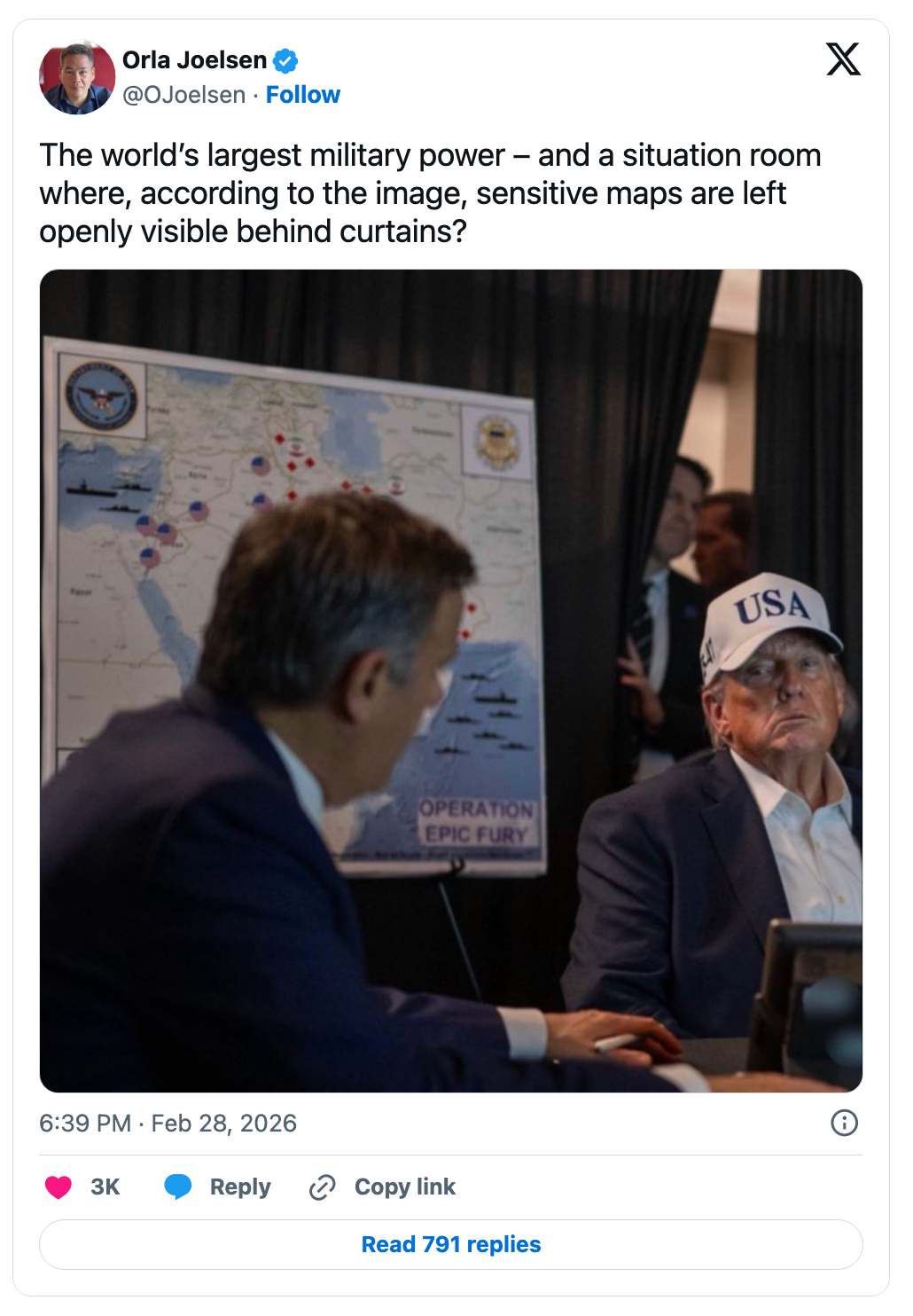
Task: Like the tweet with heart icon
Action: pyautogui.click(x=59, y=1187)
